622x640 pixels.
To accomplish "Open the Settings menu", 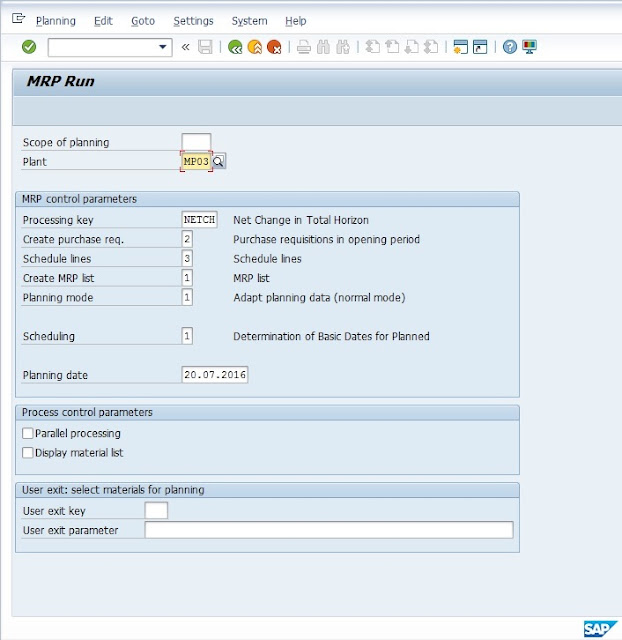I will [x=193, y=21].
